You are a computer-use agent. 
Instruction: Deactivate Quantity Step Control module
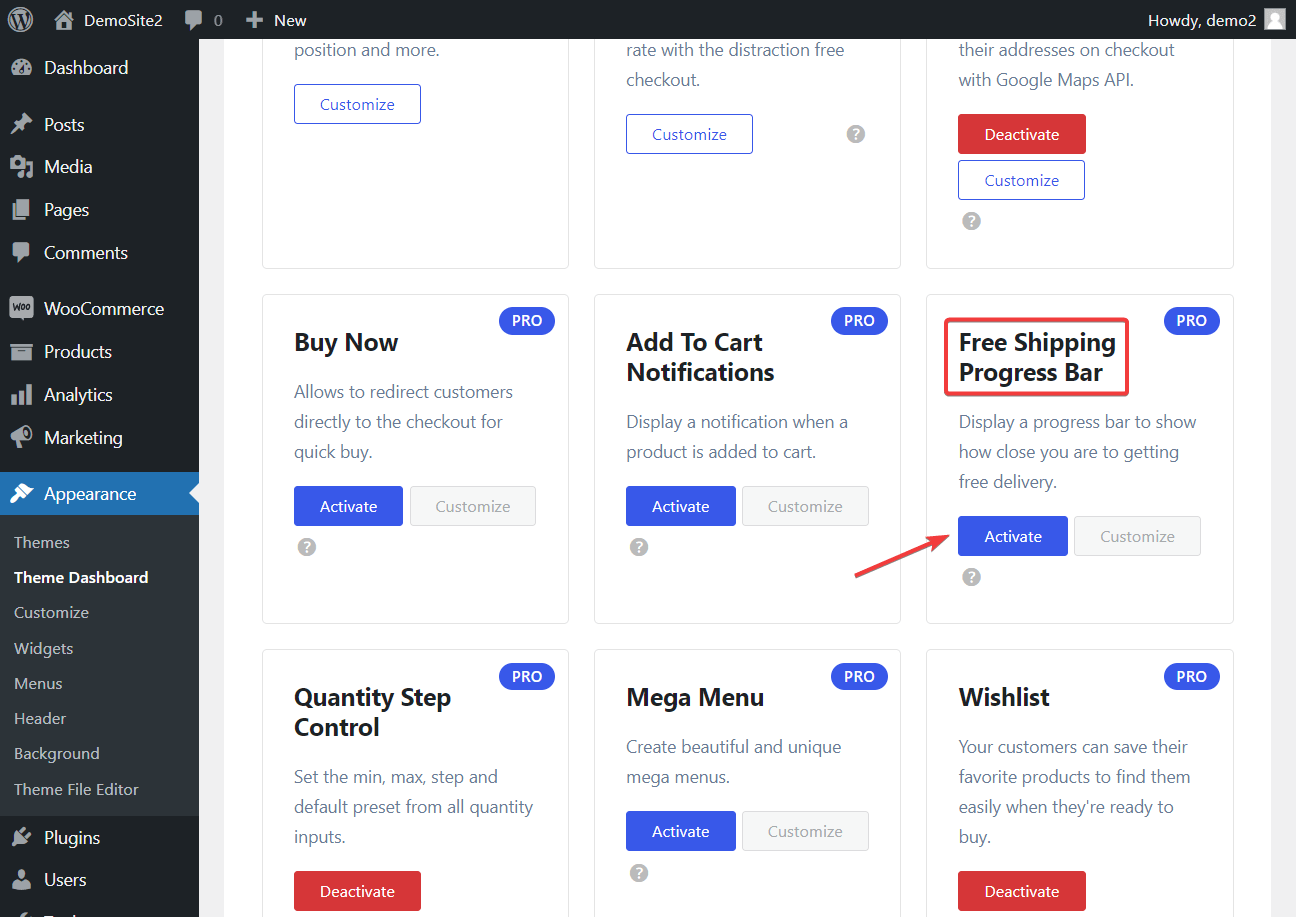pyautogui.click(x=357, y=891)
